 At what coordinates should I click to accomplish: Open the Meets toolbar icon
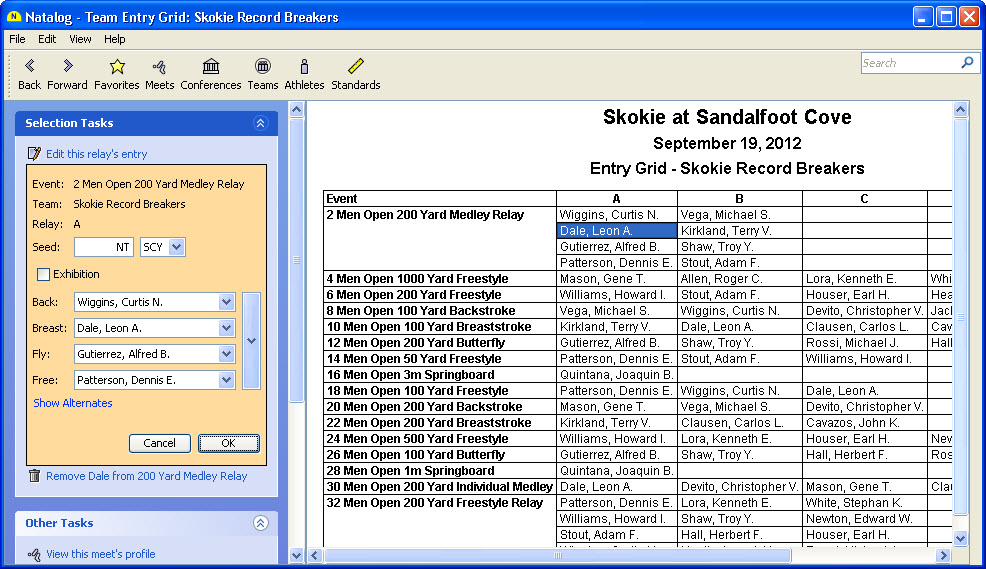159,67
